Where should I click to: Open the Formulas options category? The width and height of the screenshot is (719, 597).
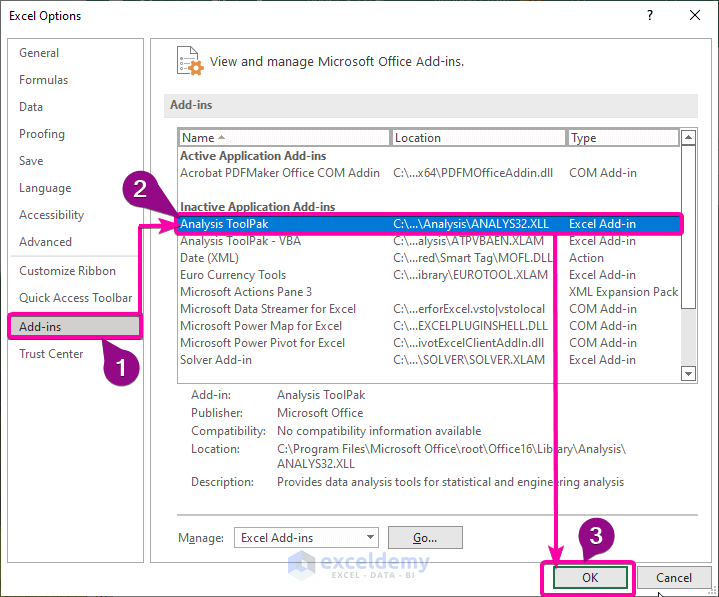point(44,80)
